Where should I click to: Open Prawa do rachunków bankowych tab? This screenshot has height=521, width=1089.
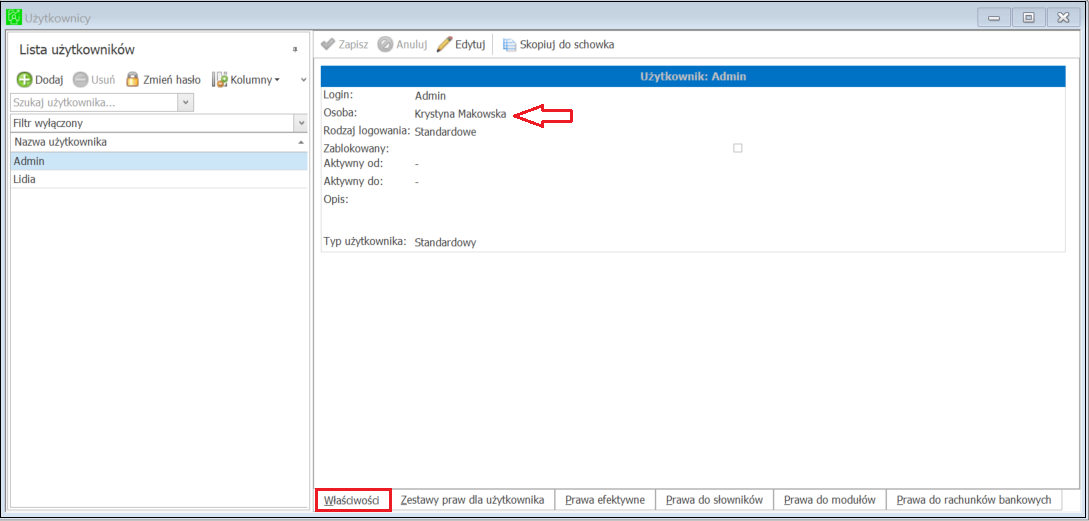(x=974, y=499)
